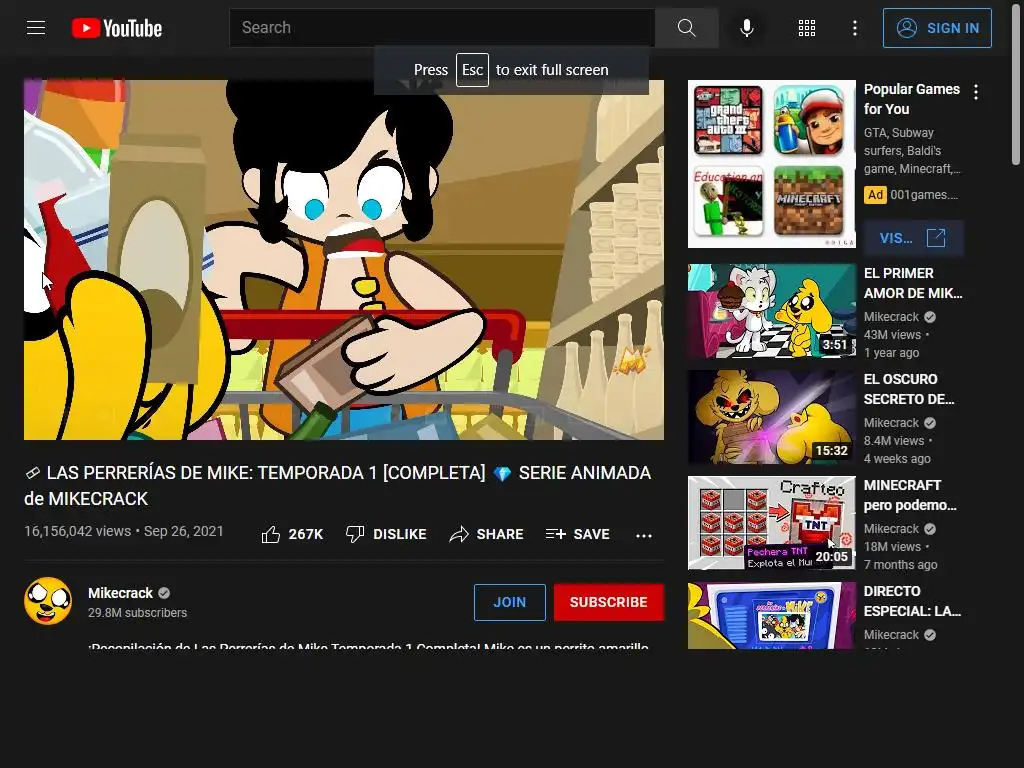This screenshot has width=1024, height=768.
Task: Open more actions ellipsis under video
Action: (x=644, y=536)
